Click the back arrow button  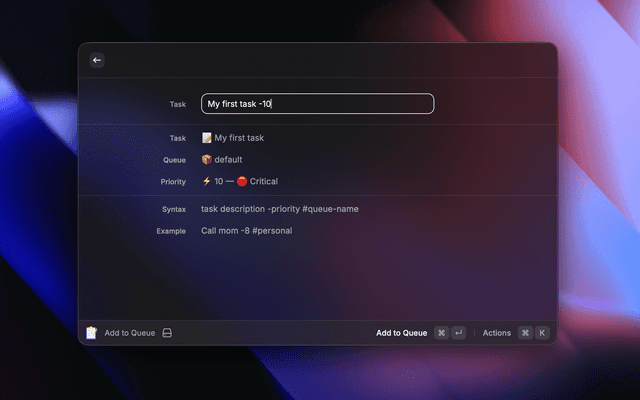[x=97, y=60]
